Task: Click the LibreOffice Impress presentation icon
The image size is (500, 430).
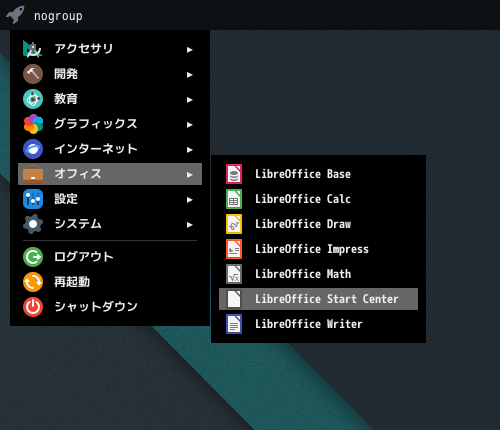Action: 234,249
